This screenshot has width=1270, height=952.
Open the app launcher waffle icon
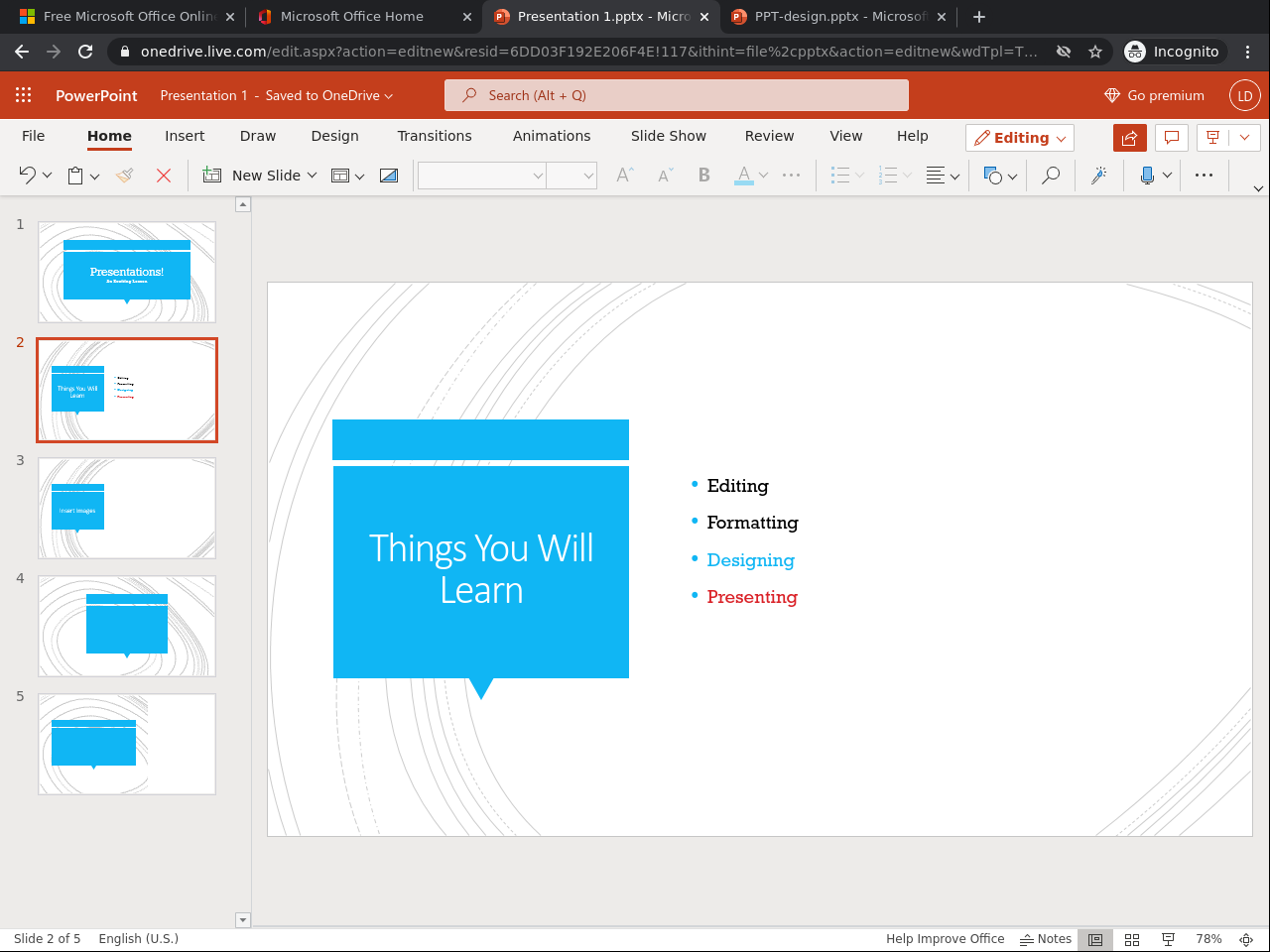(24, 95)
